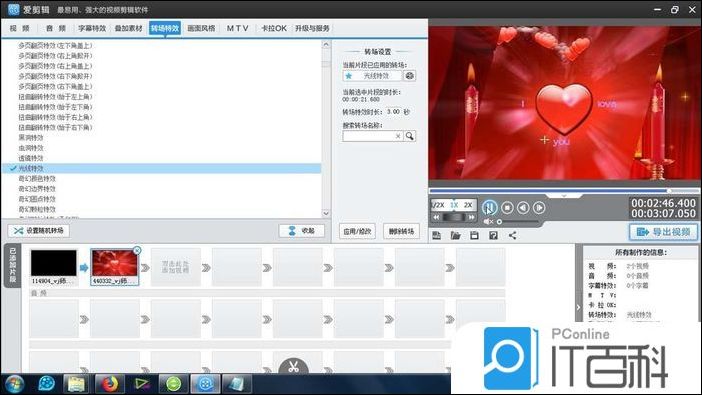Collapse the production info panel arrow
The width and height of the screenshot is (702, 395).
[x=578, y=307]
